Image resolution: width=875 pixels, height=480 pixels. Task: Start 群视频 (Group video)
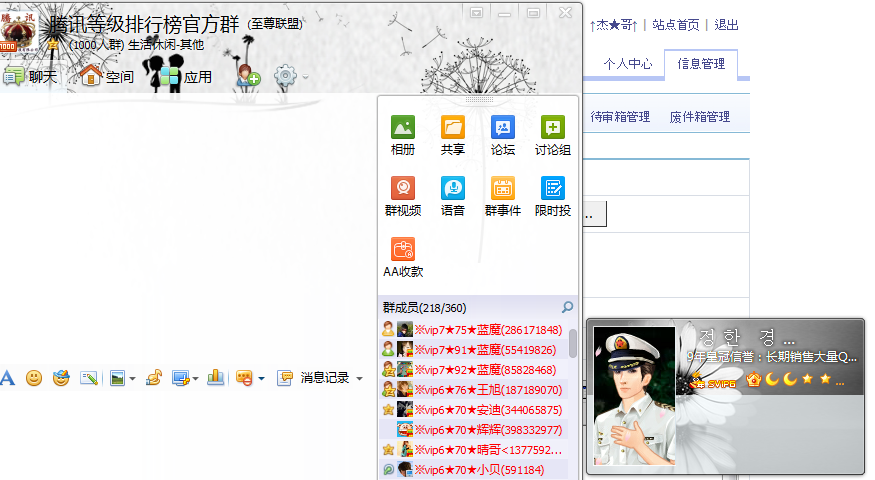(402, 196)
